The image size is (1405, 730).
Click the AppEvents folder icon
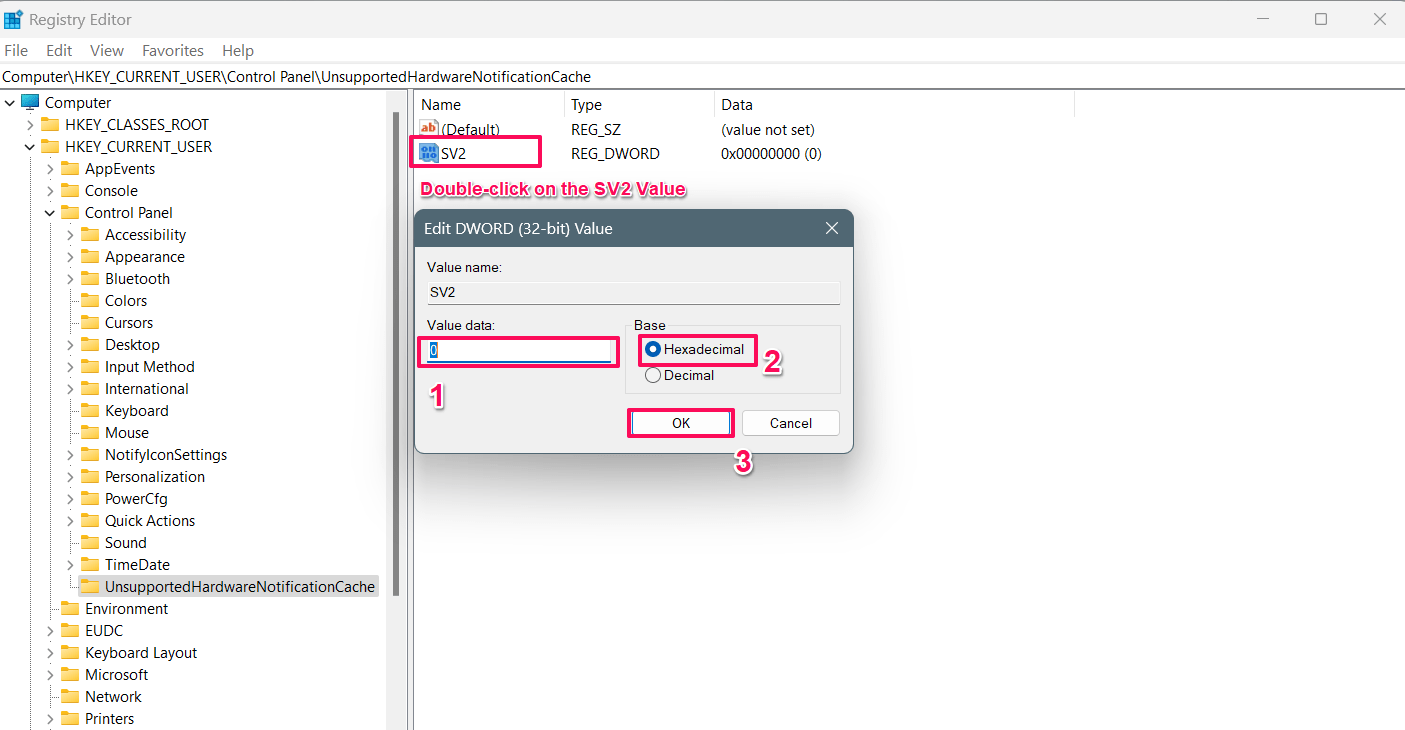tap(70, 169)
